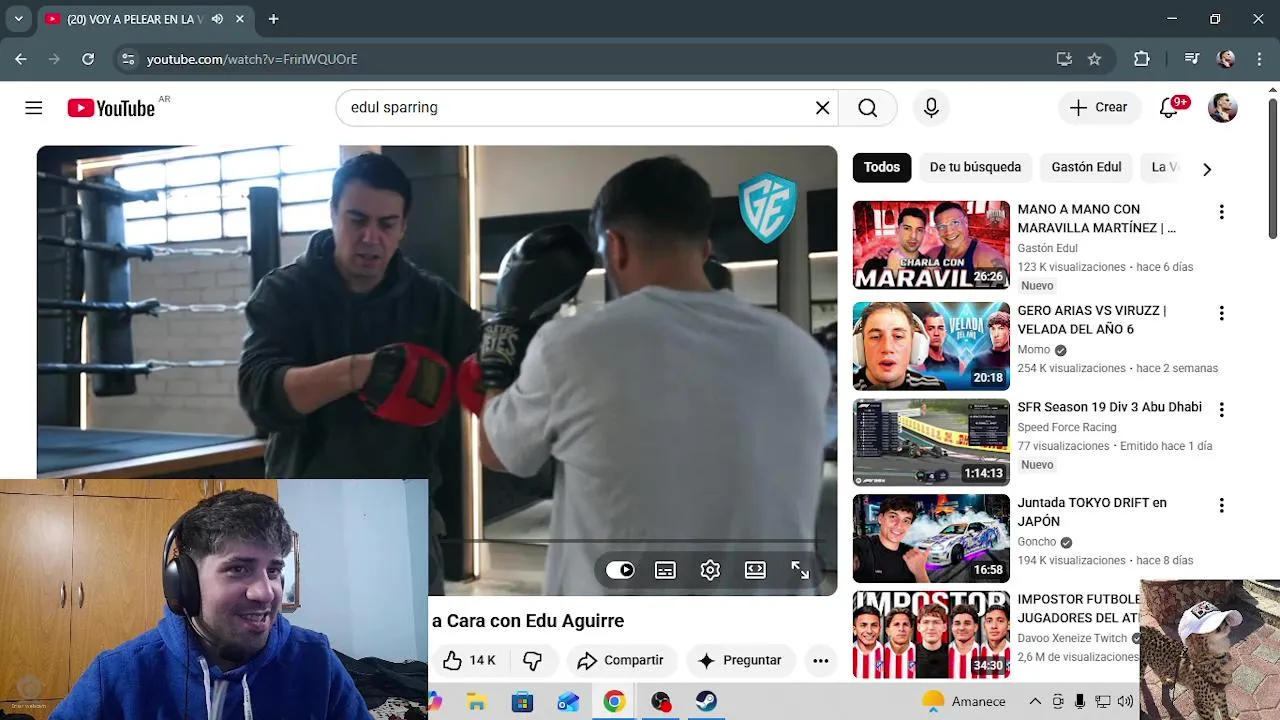This screenshot has width=1280, height=720.
Task: Toggle the autoplay switch in player
Action: [620, 570]
